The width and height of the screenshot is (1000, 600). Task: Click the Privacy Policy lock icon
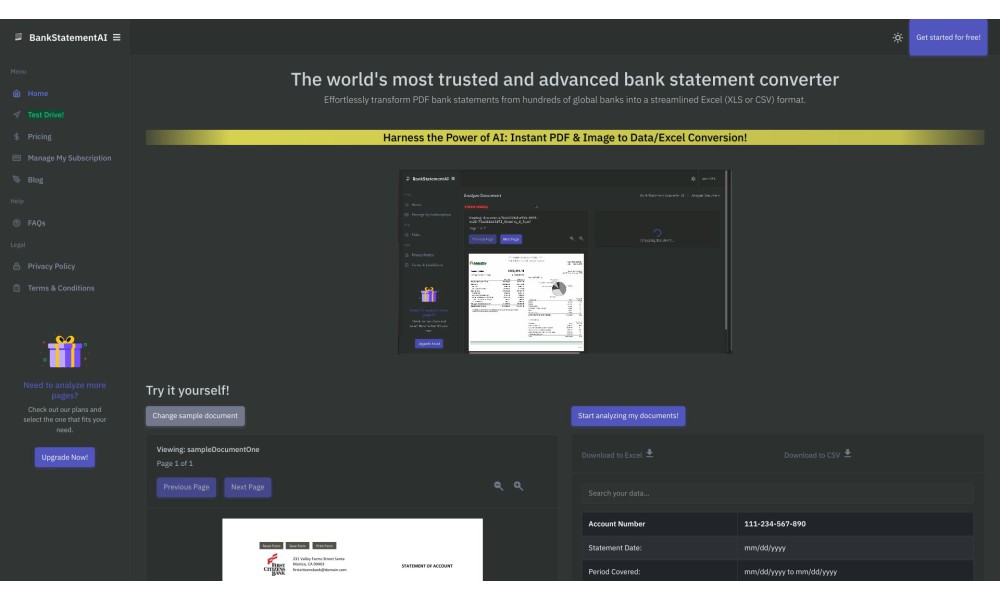(x=17, y=267)
